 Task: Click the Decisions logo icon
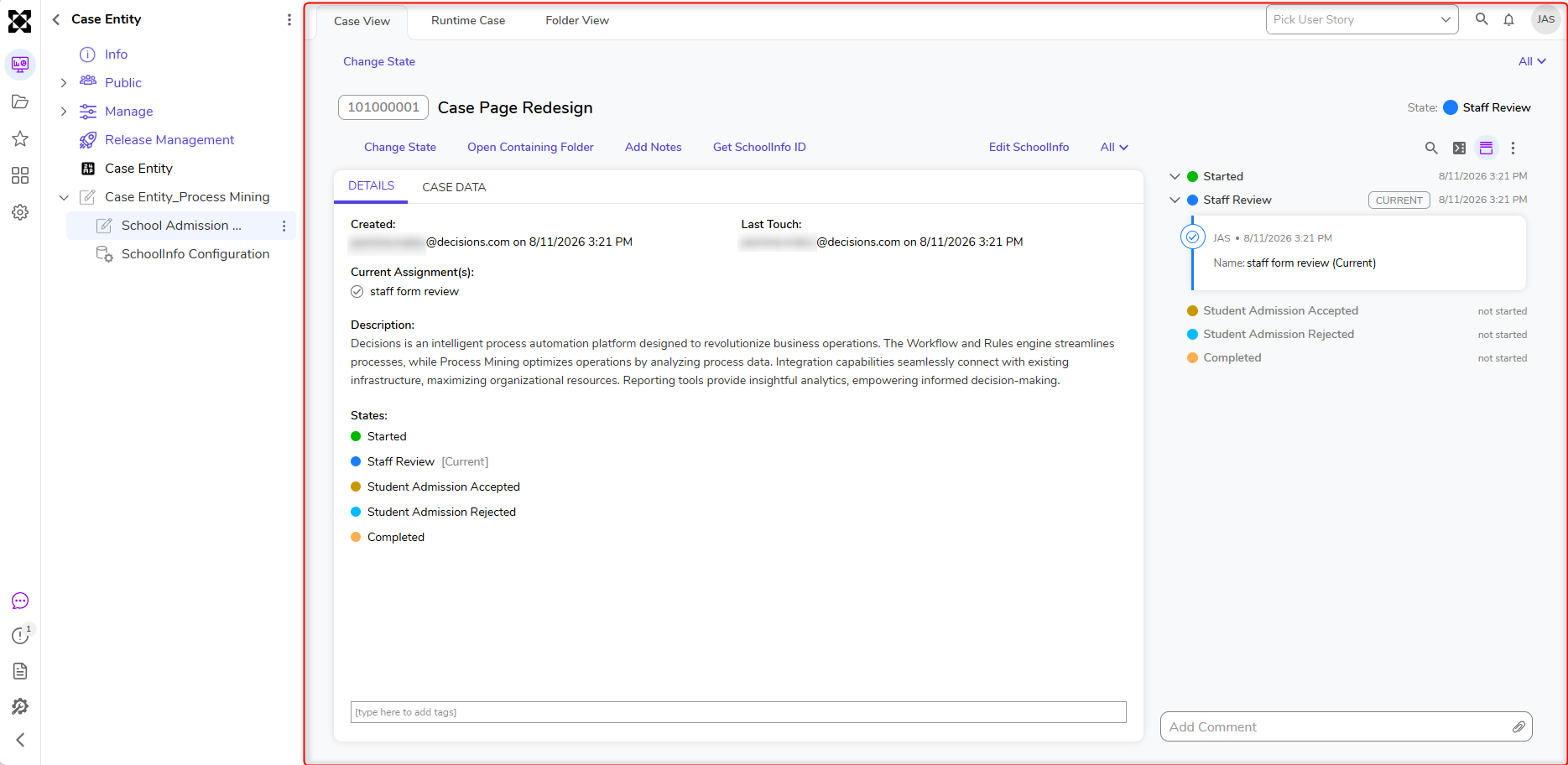pos(19,21)
